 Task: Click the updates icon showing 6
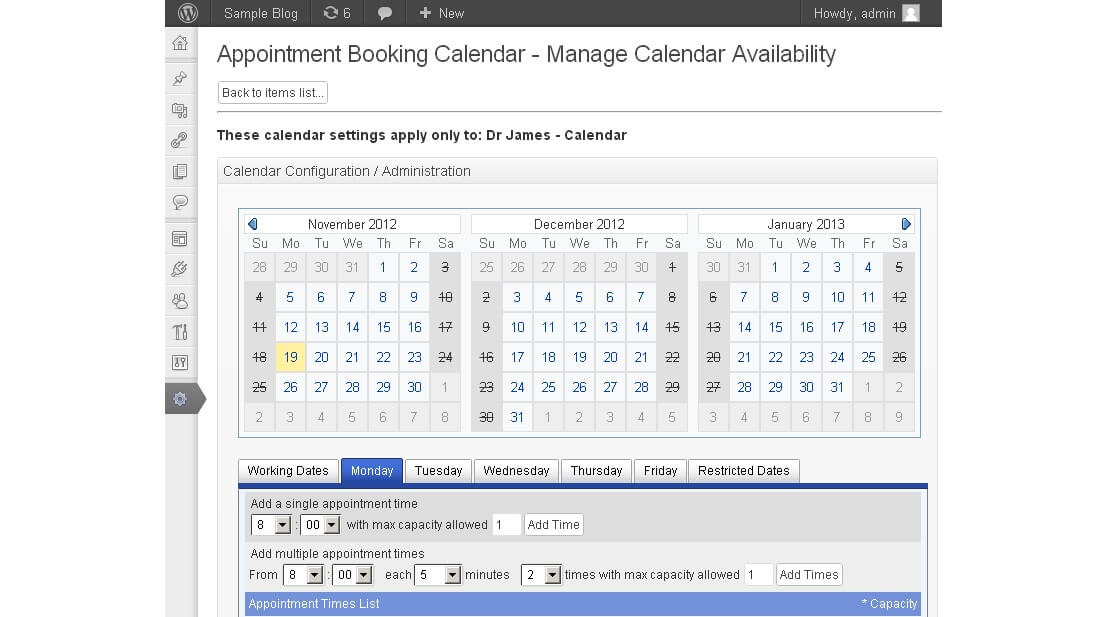[337, 13]
